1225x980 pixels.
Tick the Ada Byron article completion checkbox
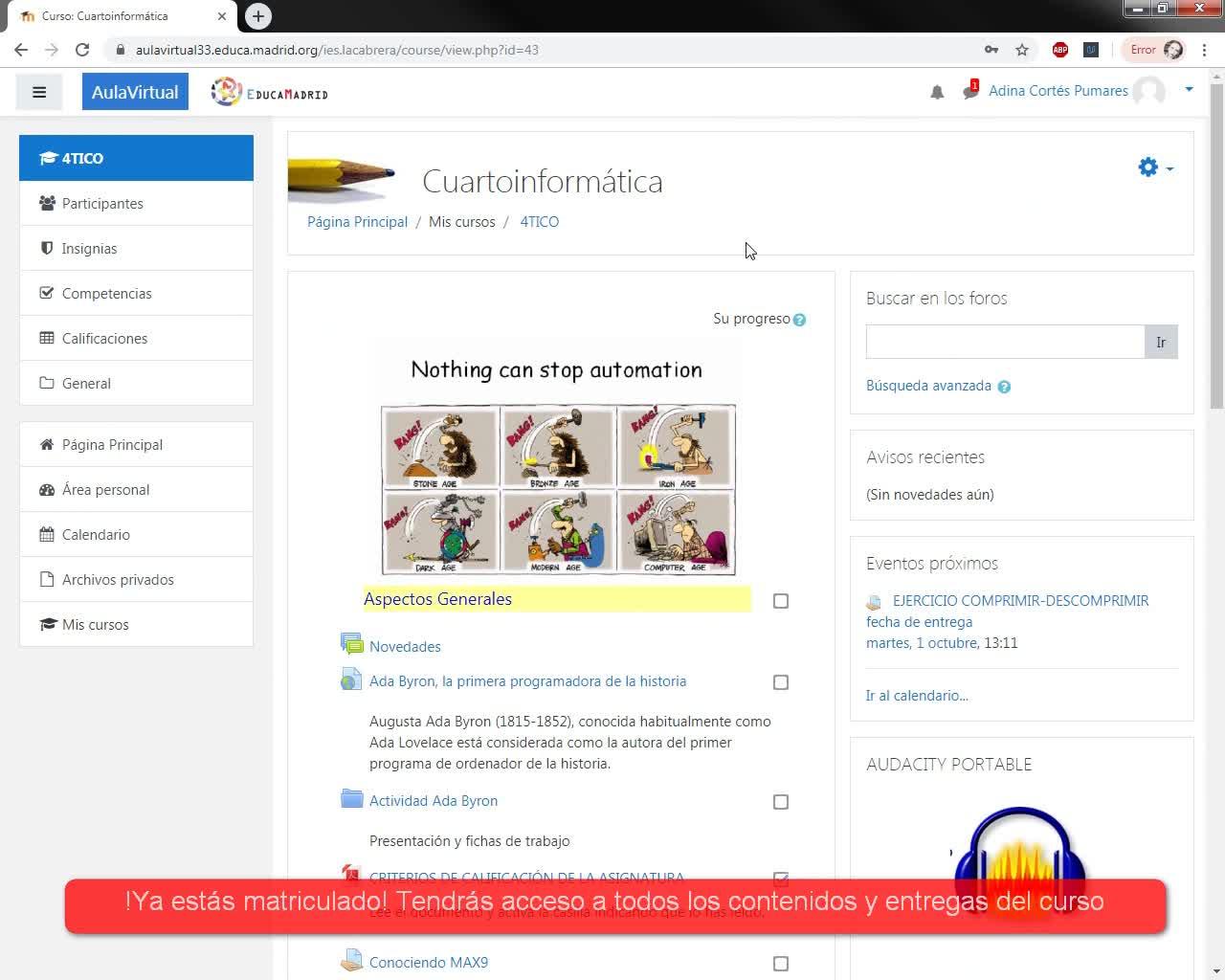pos(781,682)
